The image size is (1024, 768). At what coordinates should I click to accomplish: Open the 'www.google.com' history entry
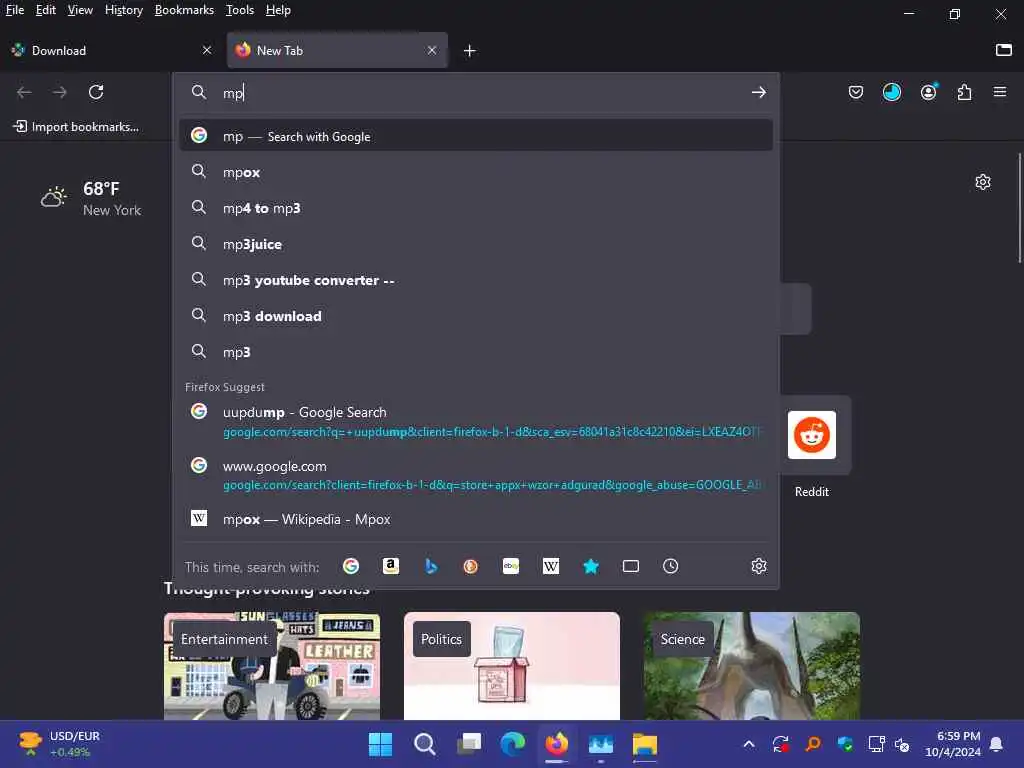[x=475, y=475]
